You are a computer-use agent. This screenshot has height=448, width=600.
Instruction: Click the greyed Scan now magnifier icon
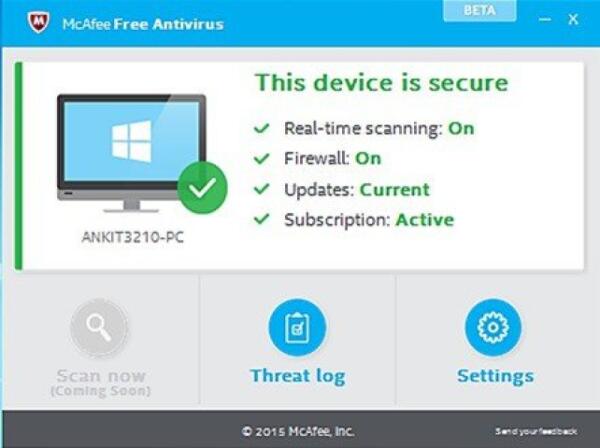[99, 327]
